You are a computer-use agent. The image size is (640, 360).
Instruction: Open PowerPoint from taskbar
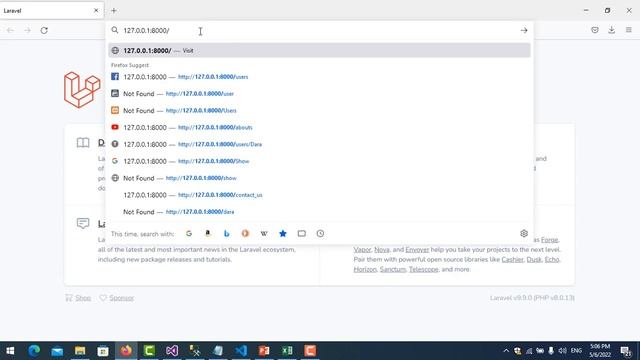264,351
